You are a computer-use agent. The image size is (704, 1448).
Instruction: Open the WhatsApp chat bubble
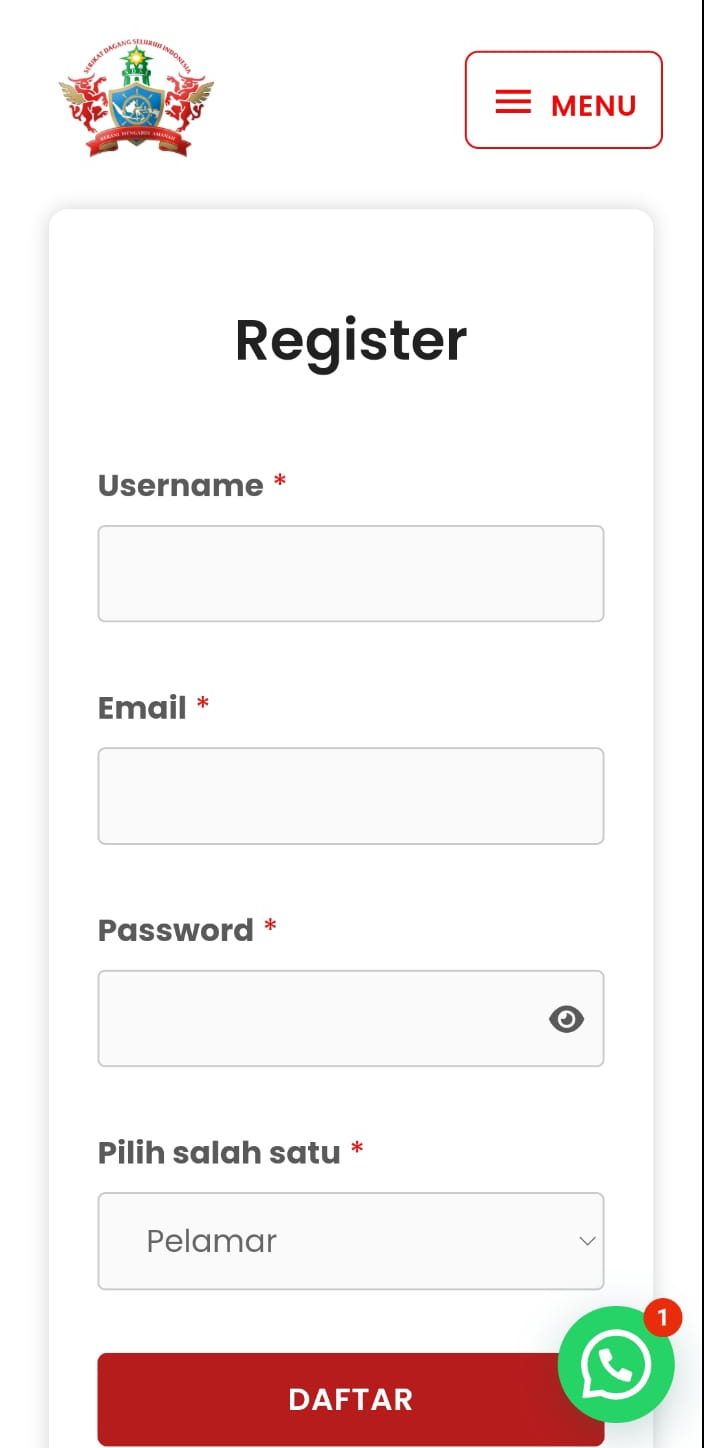(x=616, y=1364)
